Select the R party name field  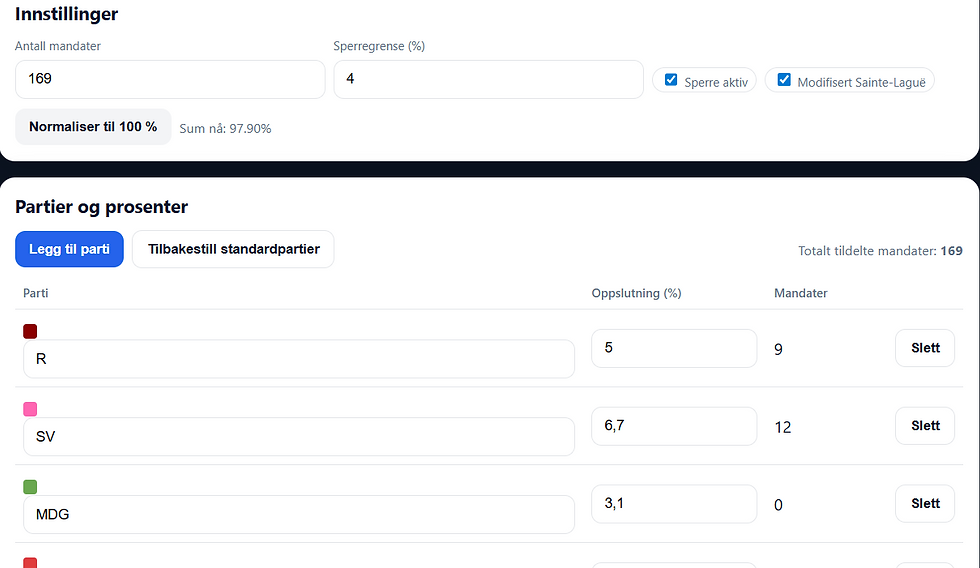299,359
